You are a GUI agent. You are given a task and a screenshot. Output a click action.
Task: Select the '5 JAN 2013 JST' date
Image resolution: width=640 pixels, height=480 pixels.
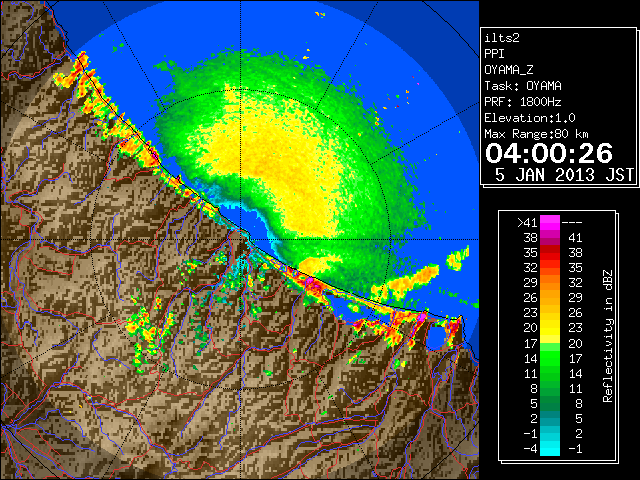click(x=564, y=175)
